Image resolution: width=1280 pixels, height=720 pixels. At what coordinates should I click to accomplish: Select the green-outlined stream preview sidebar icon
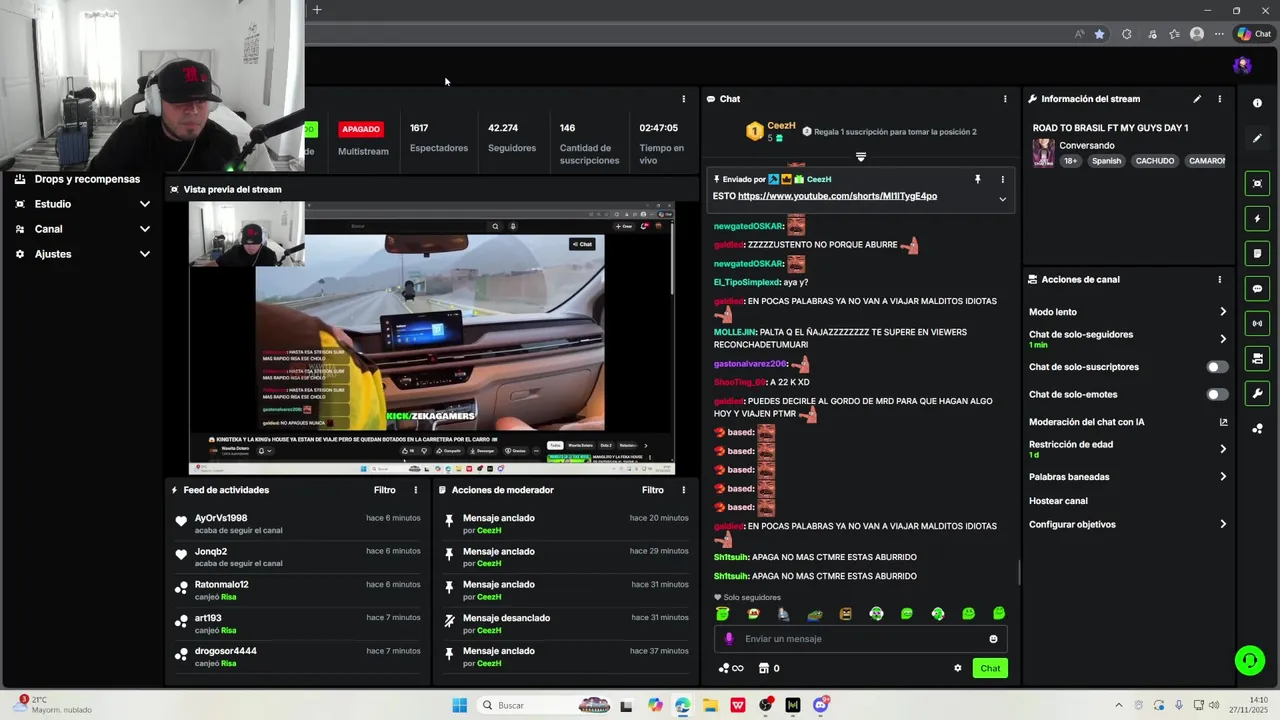click(x=1257, y=183)
